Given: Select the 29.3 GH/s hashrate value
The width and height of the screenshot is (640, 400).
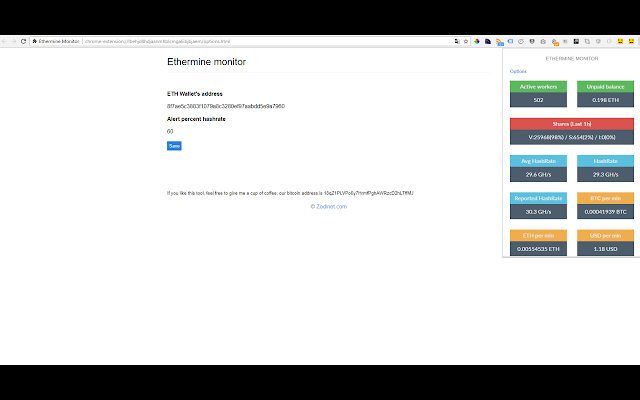Looking at the screenshot, I should tap(605, 174).
